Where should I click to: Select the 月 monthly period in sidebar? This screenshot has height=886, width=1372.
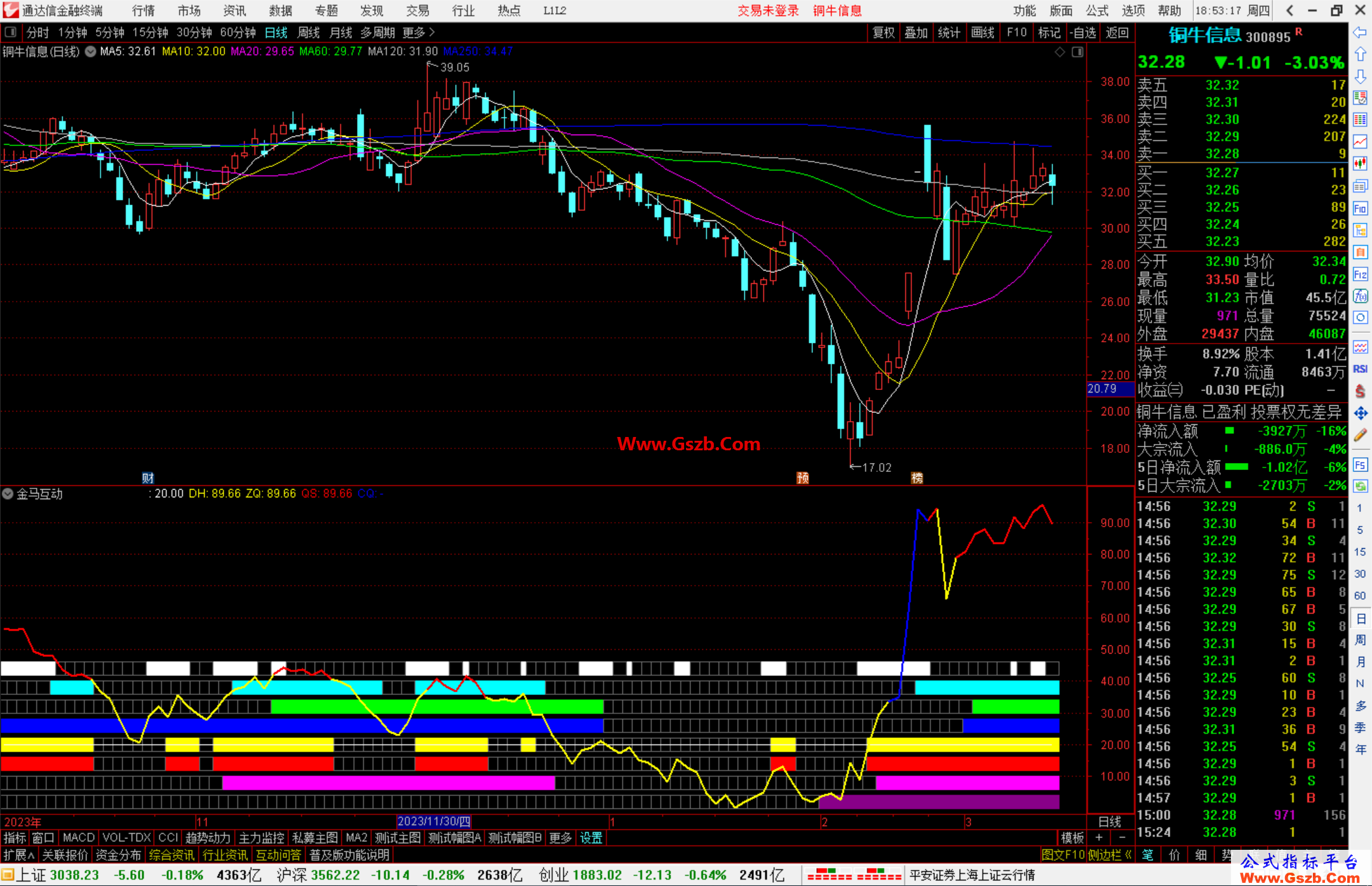point(1360,662)
